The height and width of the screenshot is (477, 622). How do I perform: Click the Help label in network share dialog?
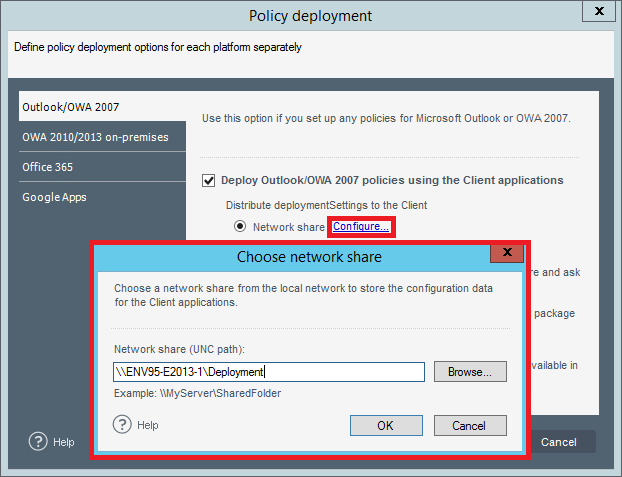tap(148, 425)
